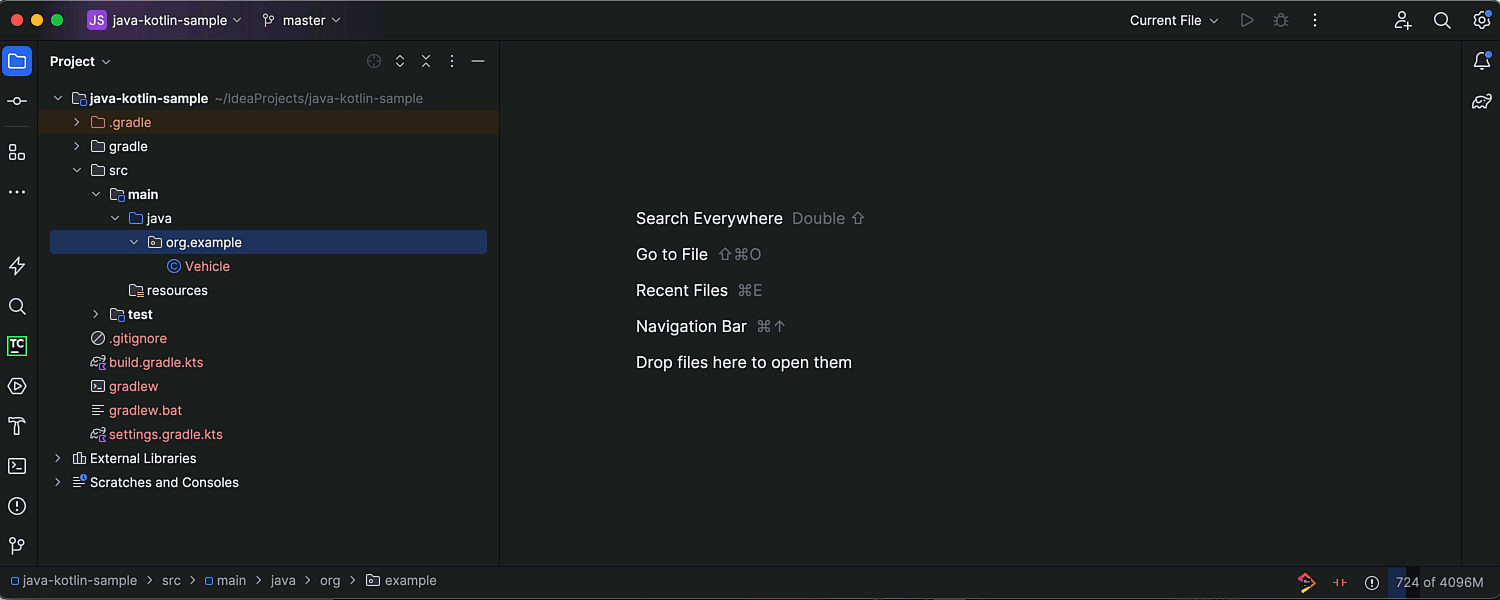Select the Vehicle class file
1500x600 pixels.
207,266
